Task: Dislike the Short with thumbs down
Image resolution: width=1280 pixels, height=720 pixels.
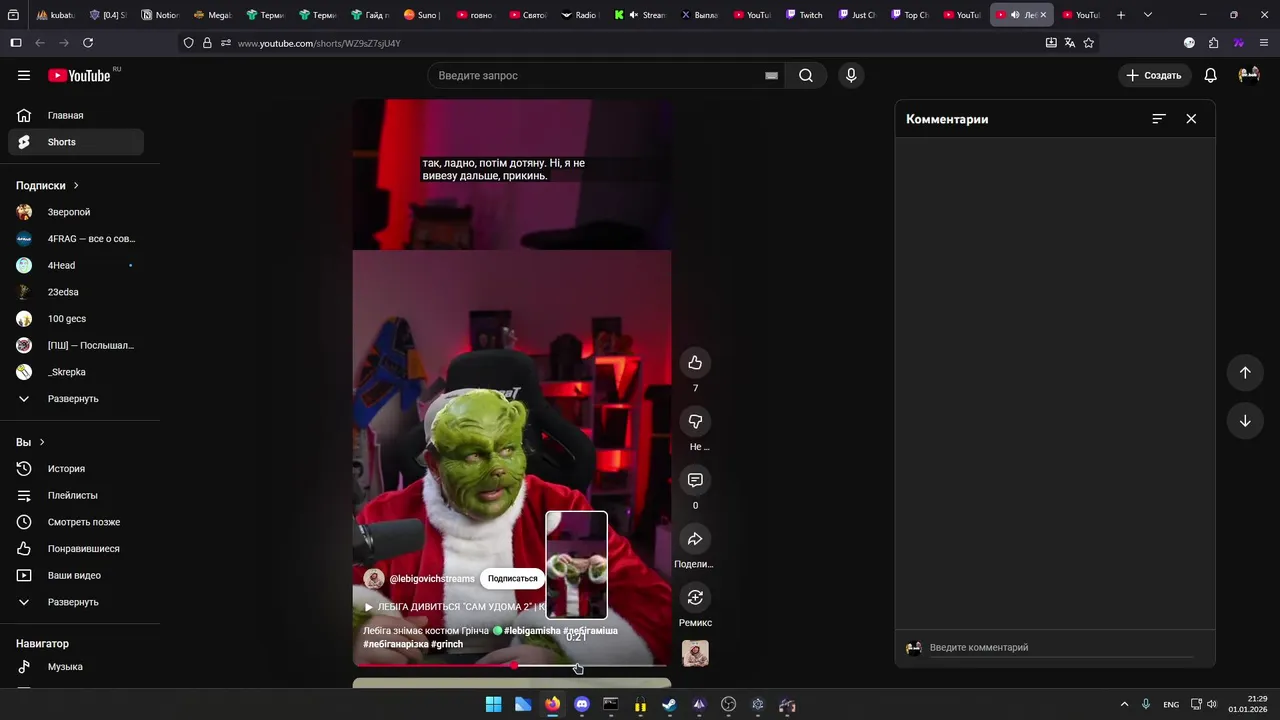Action: coord(695,421)
